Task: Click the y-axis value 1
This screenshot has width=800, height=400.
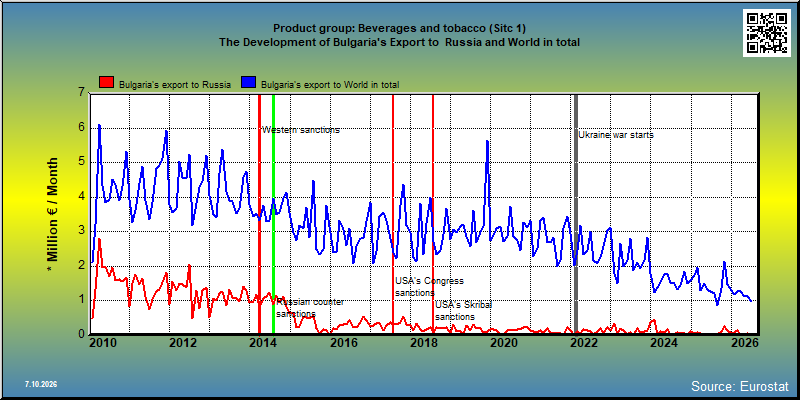Action: [81, 300]
